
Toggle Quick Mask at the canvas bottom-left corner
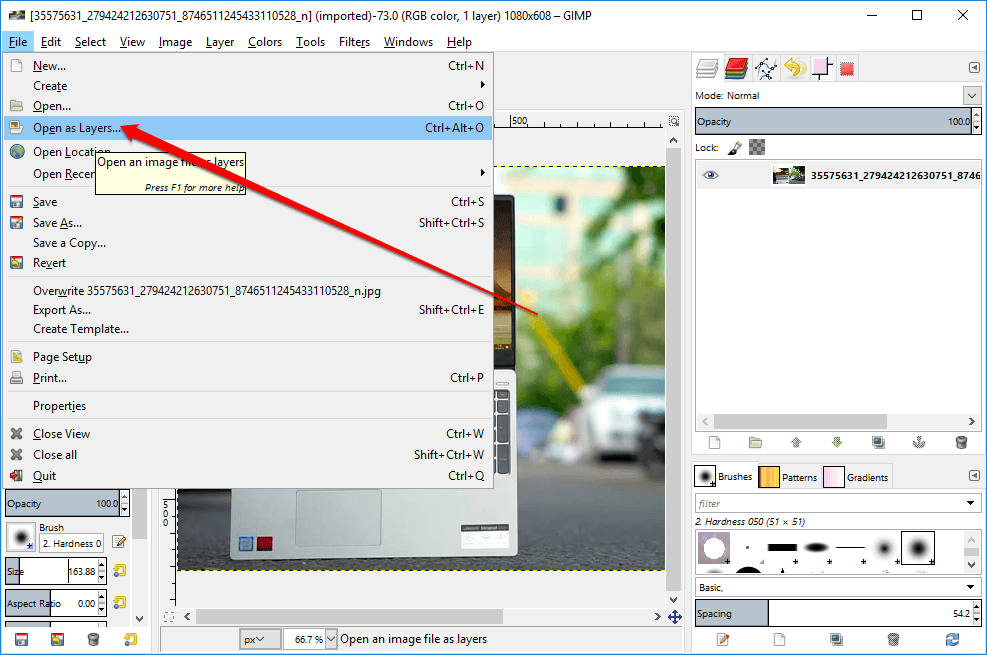(169, 617)
